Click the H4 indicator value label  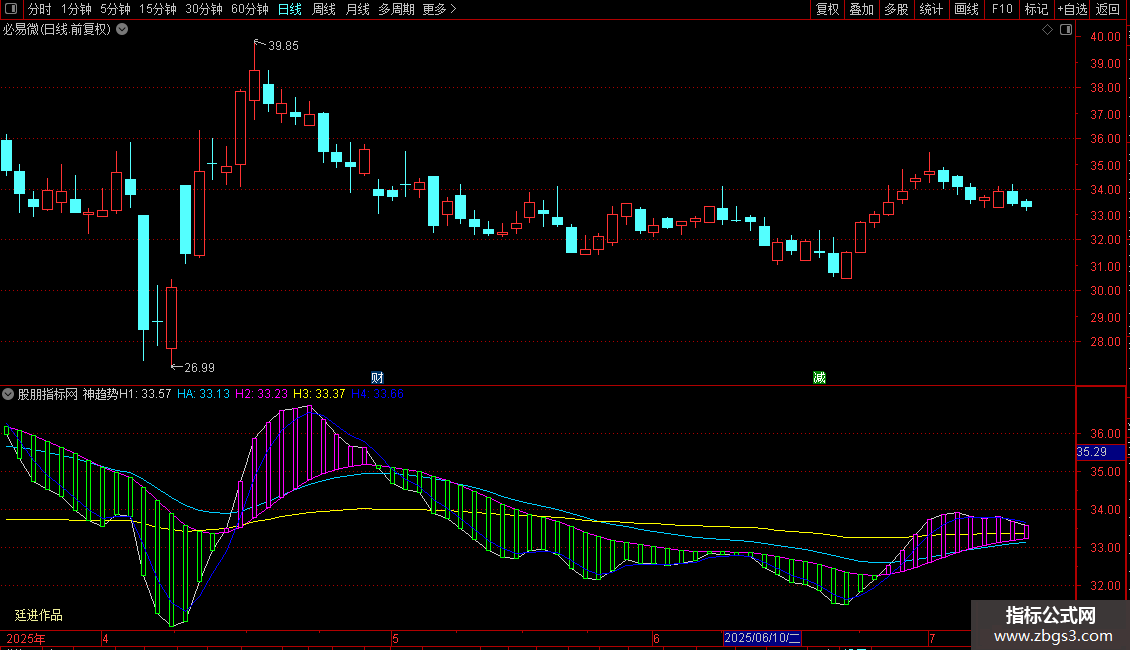pos(377,394)
